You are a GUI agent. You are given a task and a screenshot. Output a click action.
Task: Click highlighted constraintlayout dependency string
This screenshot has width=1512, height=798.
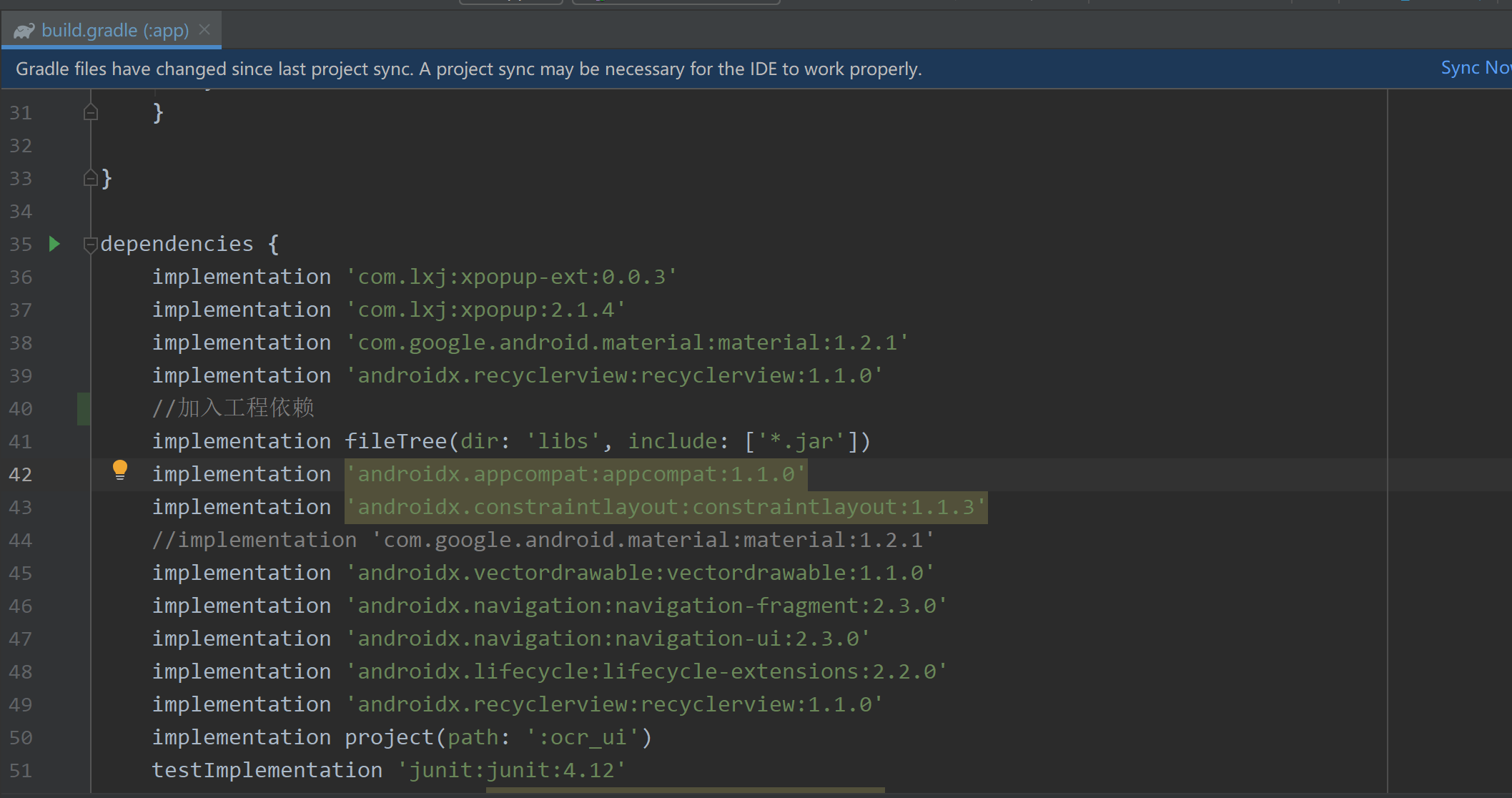[x=666, y=507]
